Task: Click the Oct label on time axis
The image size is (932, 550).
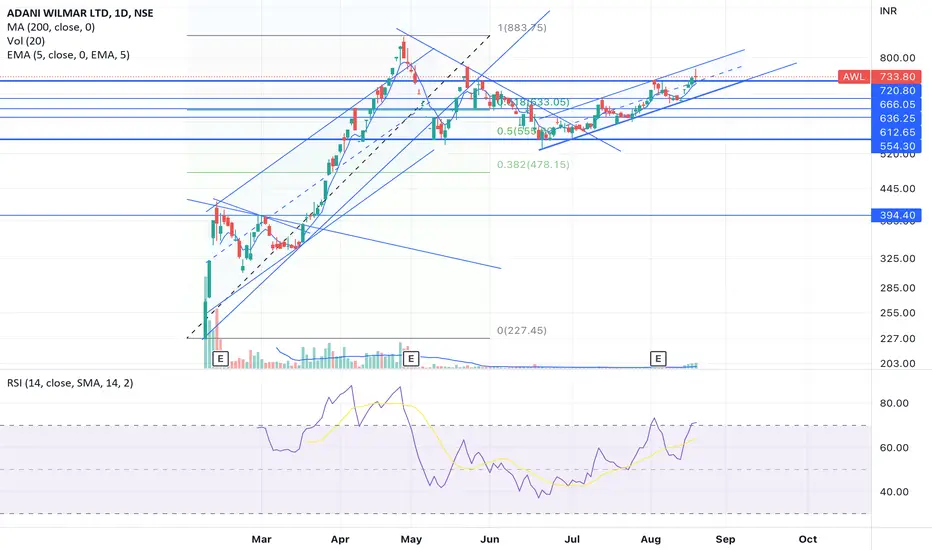Action: point(808,539)
